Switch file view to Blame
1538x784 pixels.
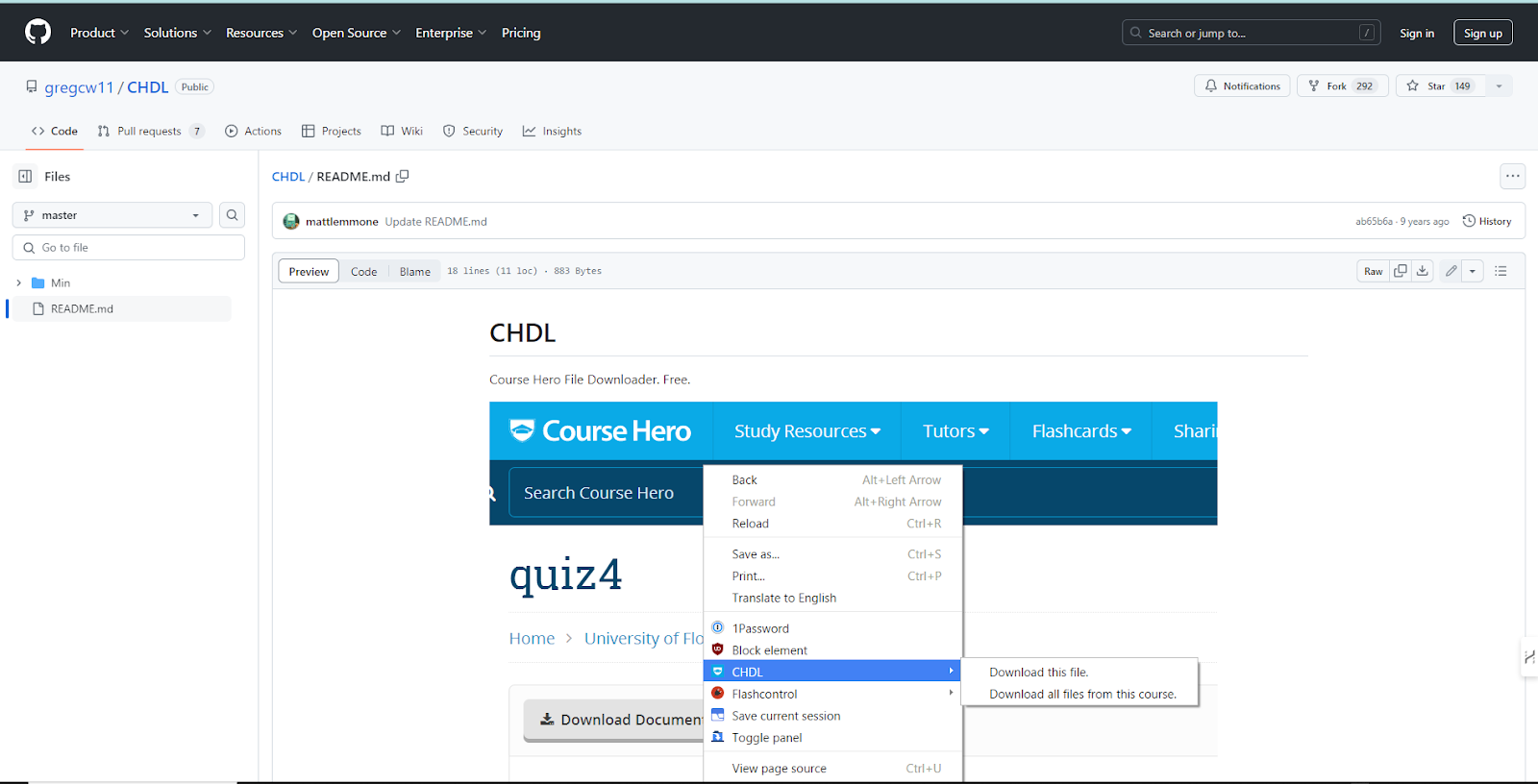(415, 271)
